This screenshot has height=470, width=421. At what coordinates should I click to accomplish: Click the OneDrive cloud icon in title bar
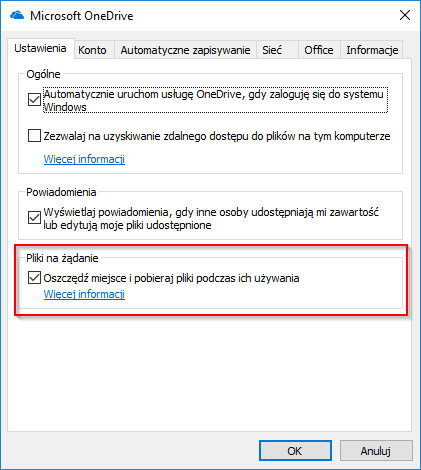(17, 15)
